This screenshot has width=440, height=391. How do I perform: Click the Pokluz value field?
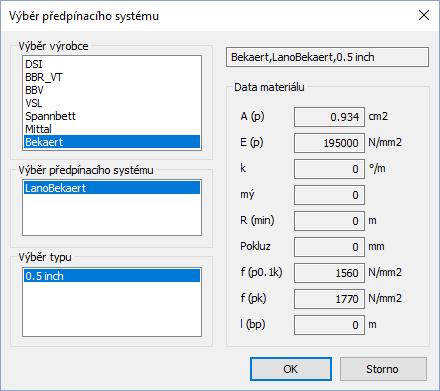329,247
